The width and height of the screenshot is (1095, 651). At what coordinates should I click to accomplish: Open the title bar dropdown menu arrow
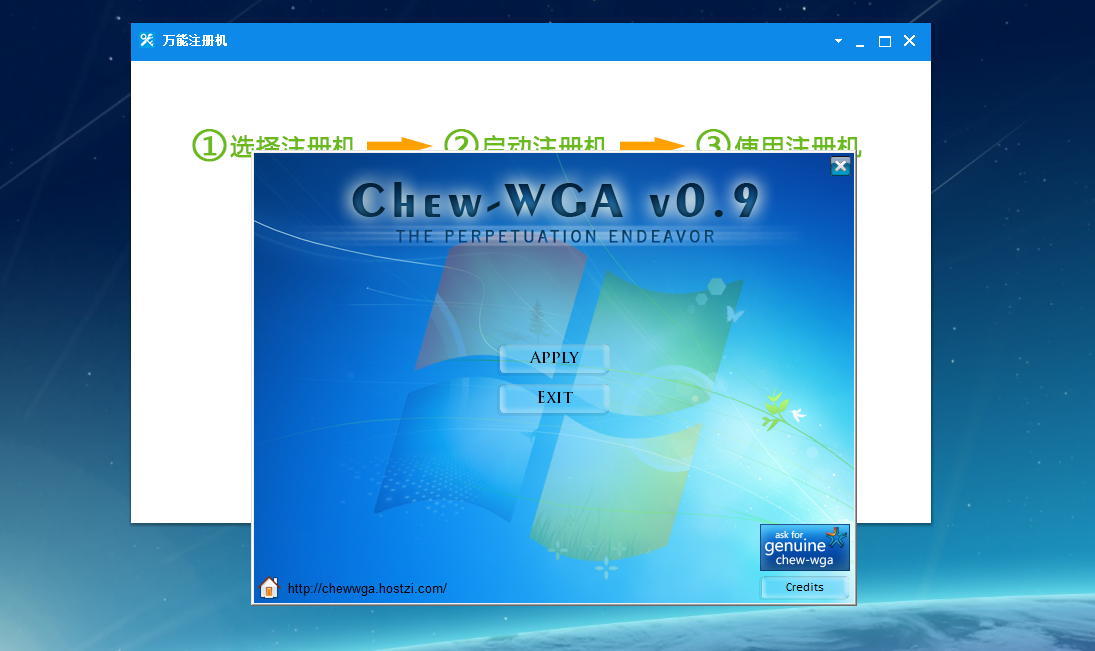point(838,41)
